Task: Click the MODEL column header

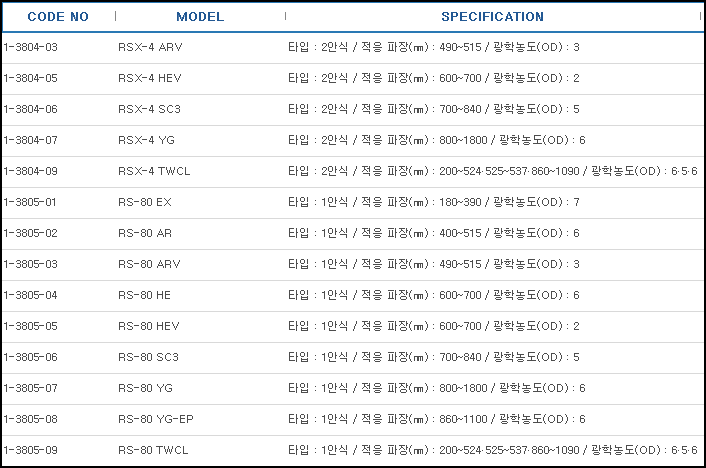Action: (200, 17)
